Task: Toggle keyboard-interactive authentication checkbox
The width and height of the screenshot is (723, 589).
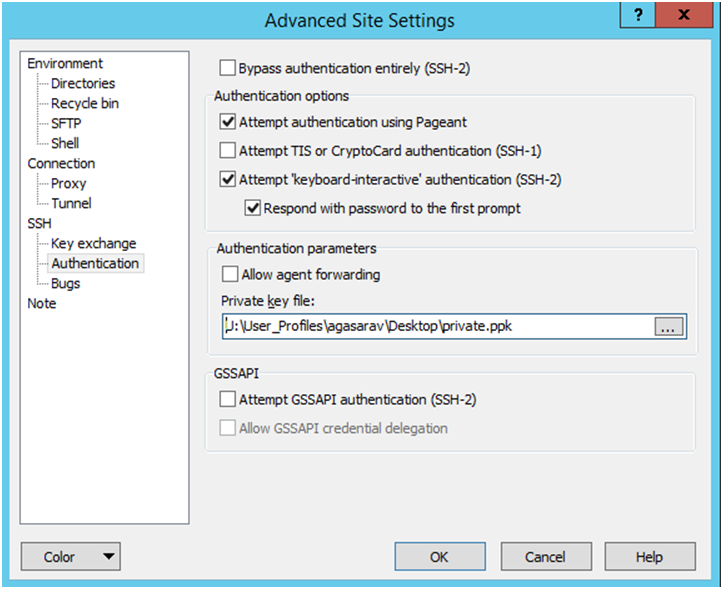Action: pos(228,179)
